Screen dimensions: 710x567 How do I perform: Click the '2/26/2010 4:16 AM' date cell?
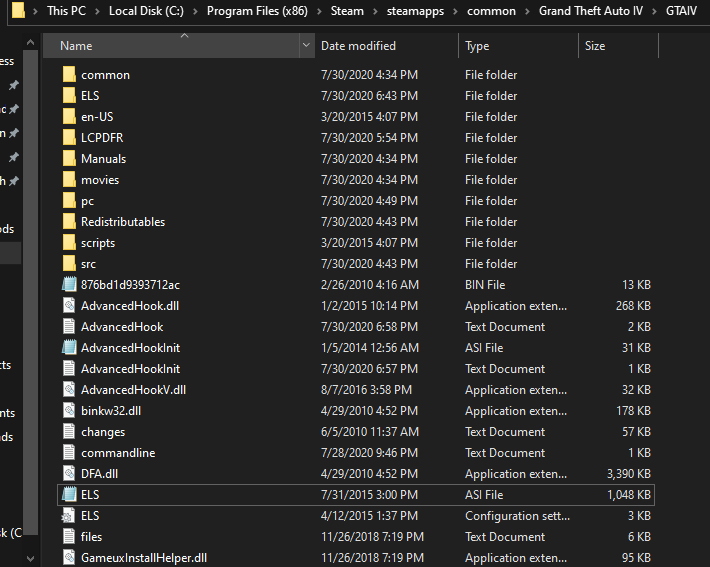370,284
